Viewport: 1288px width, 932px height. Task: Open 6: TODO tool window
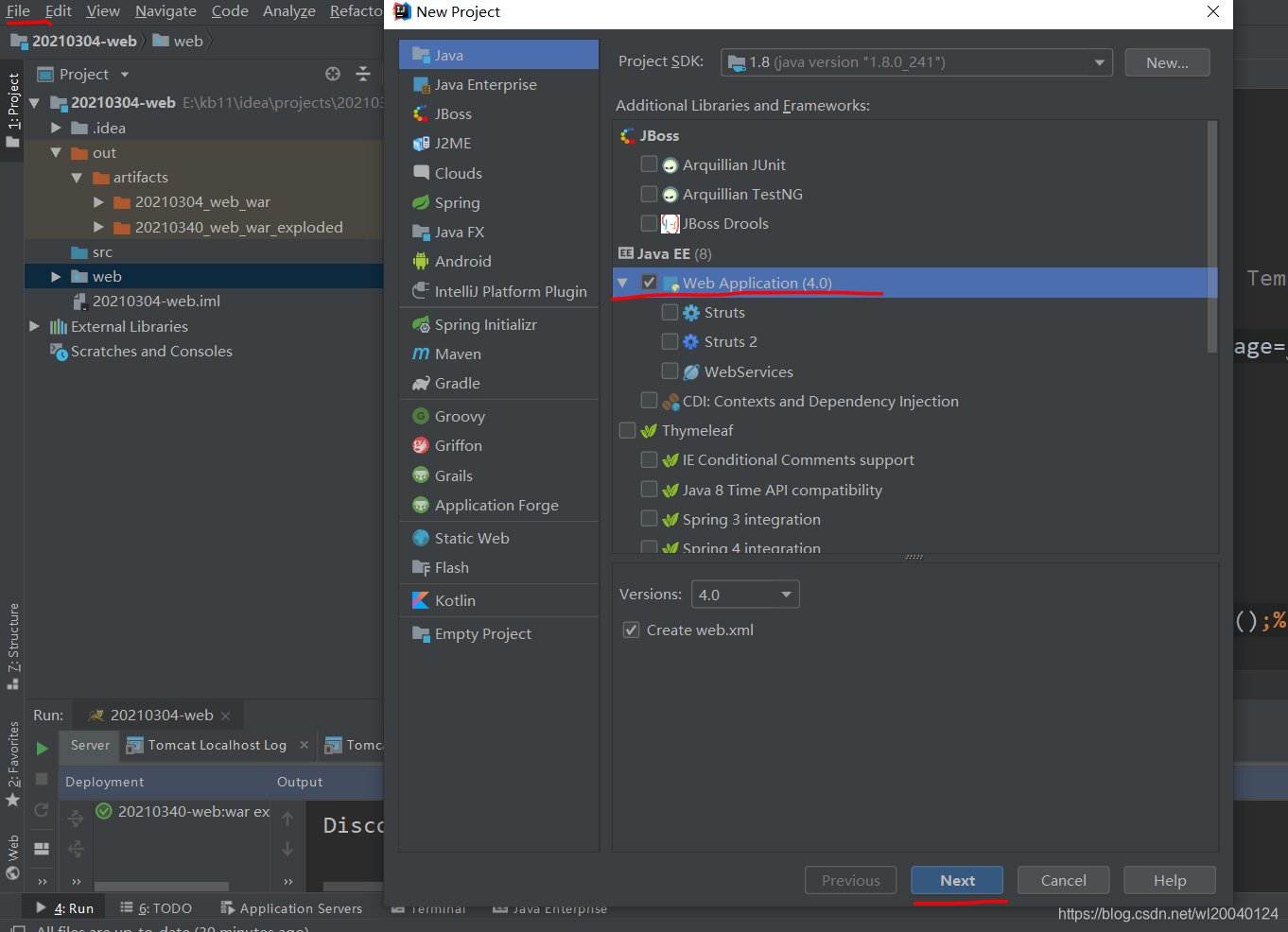pyautogui.click(x=156, y=908)
